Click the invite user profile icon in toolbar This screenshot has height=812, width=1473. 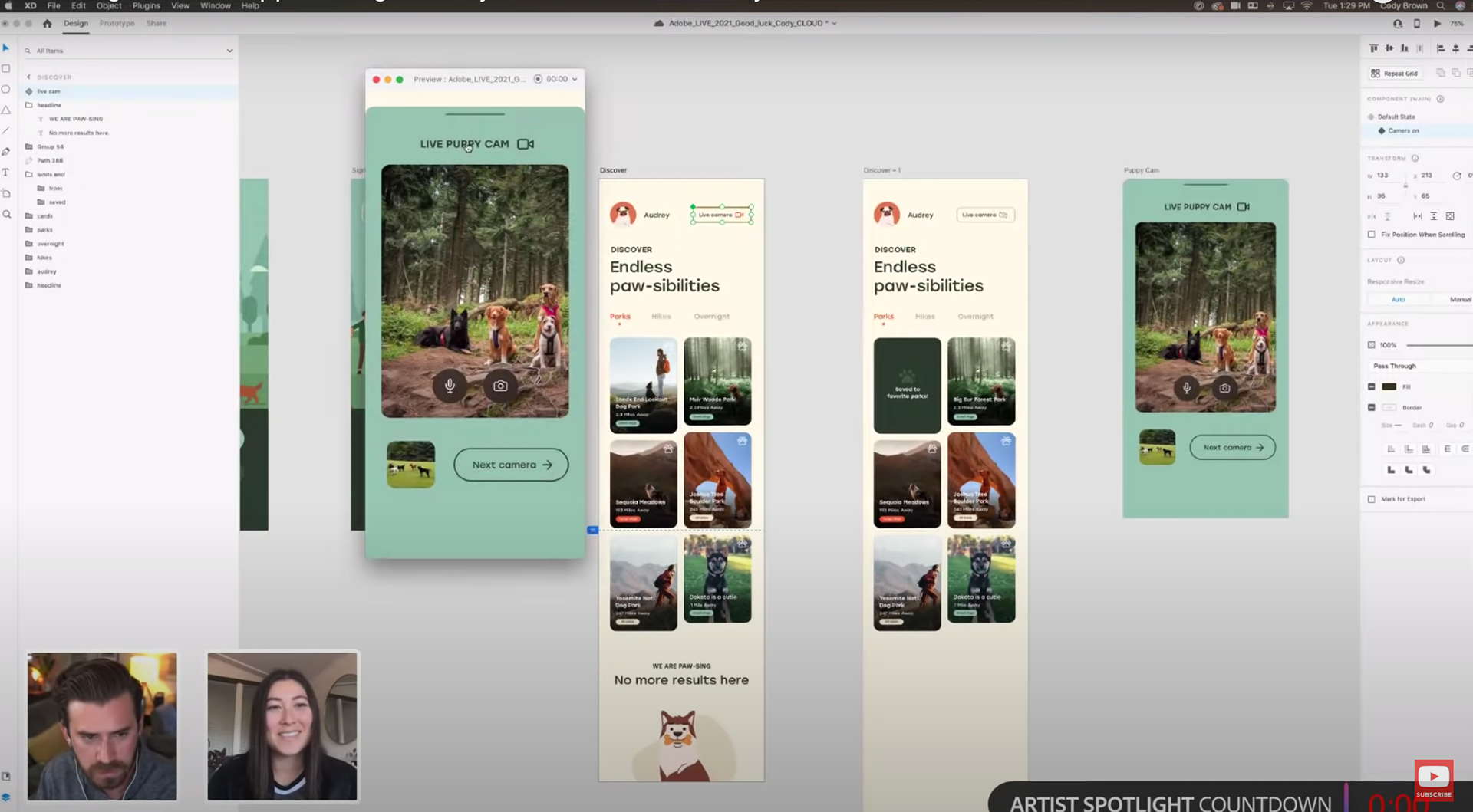click(1398, 24)
